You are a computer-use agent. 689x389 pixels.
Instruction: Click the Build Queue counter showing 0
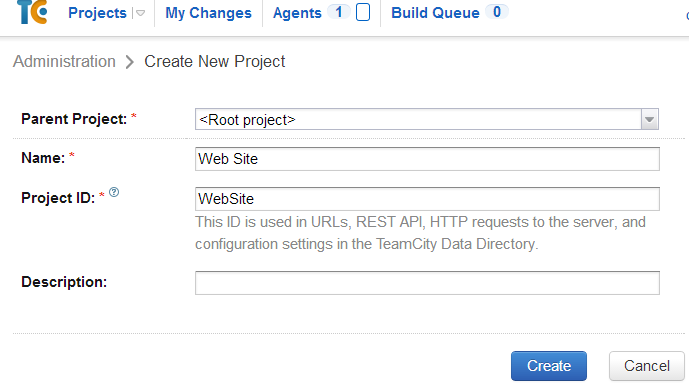click(x=497, y=12)
